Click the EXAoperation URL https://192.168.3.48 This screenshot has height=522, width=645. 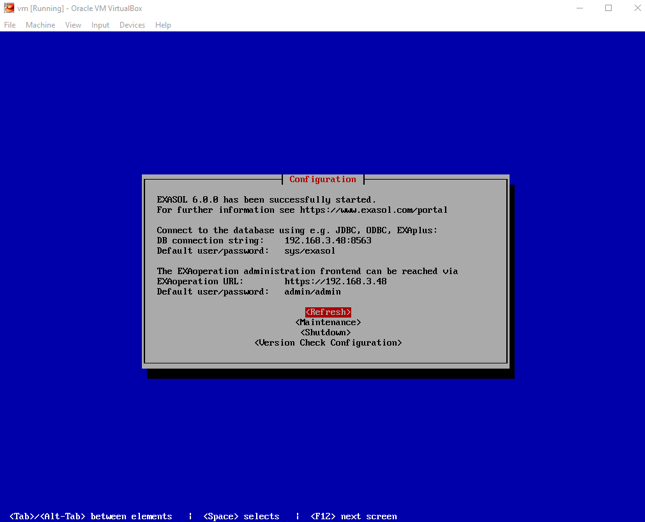pos(336,281)
